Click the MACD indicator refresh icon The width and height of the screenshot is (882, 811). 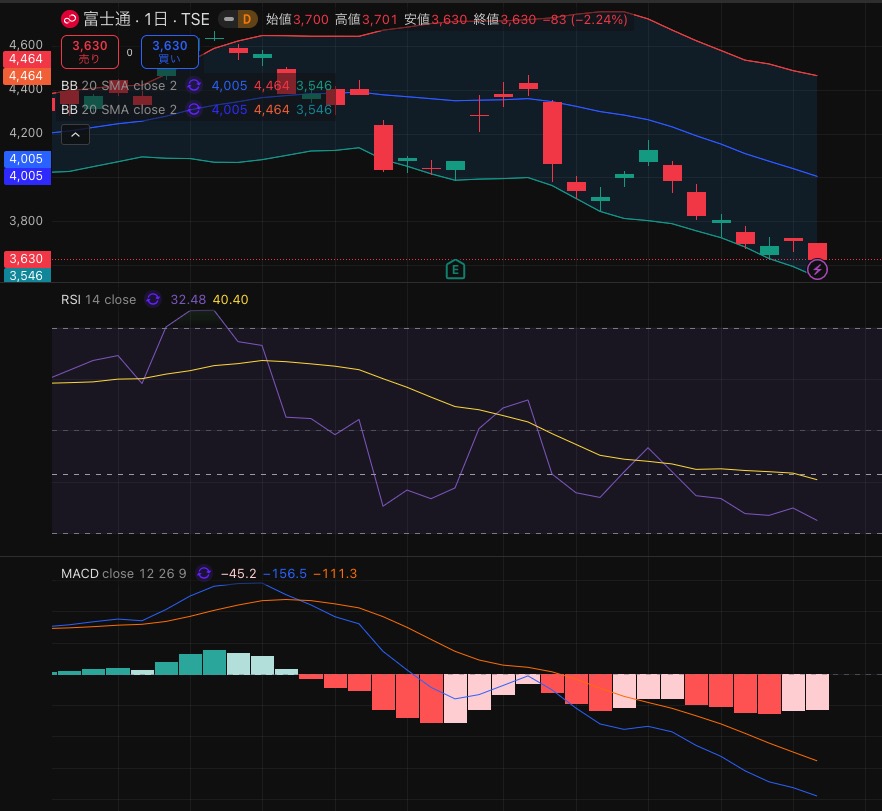point(204,573)
